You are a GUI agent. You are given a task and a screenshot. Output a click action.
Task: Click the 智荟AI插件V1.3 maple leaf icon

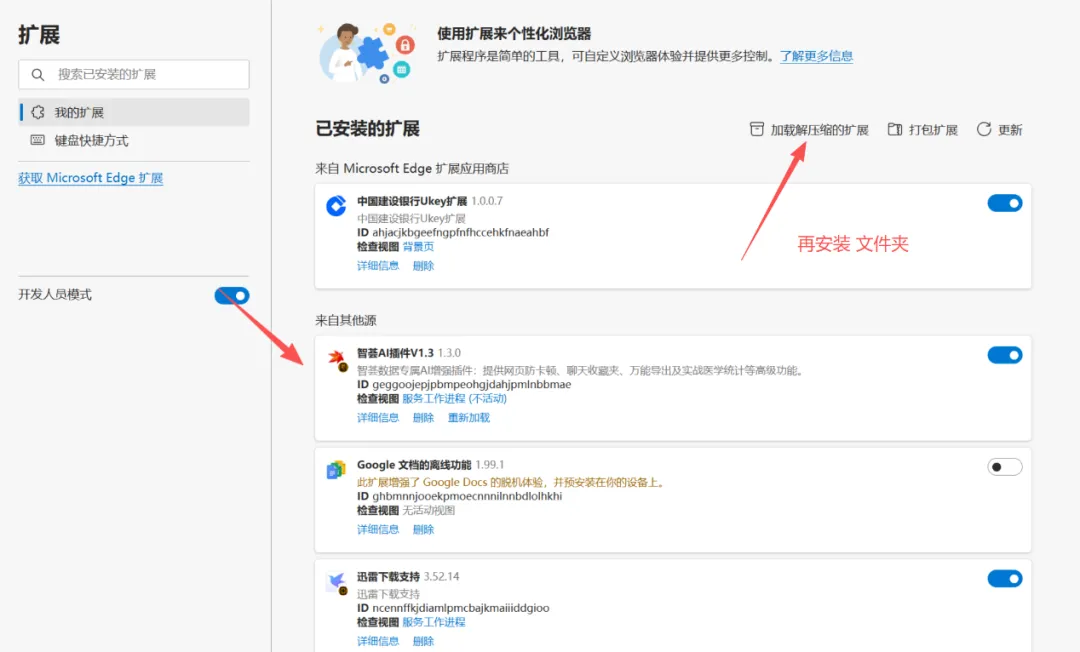click(337, 358)
